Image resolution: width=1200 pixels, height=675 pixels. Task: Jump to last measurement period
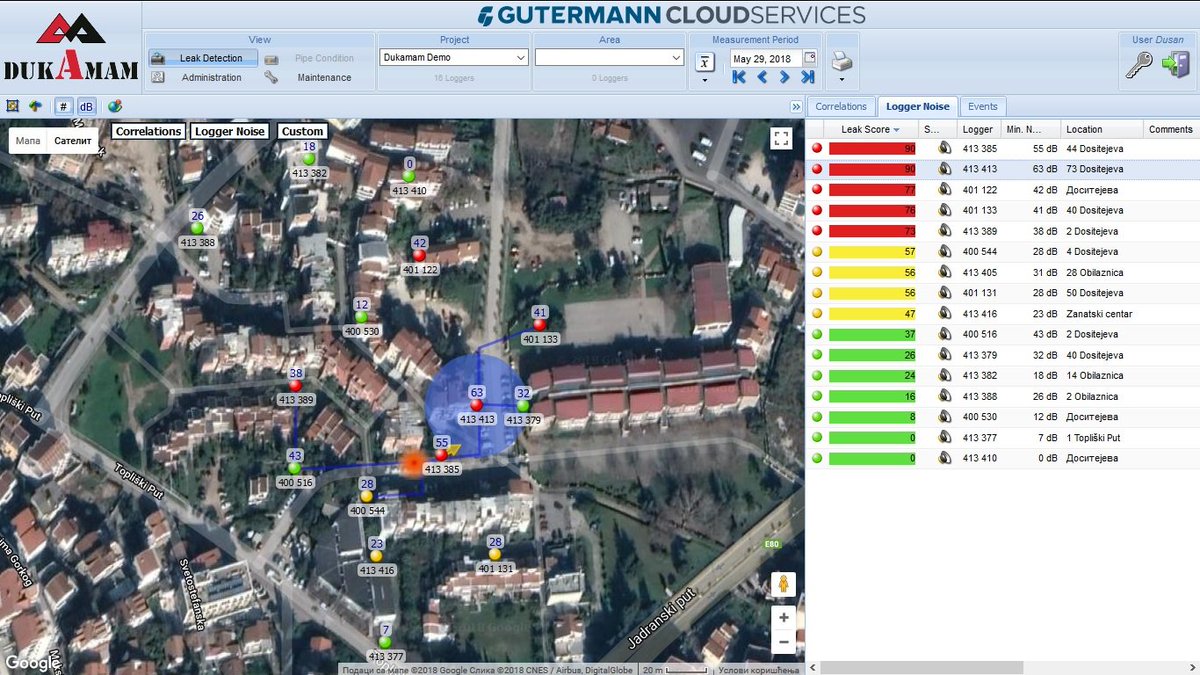(808, 77)
